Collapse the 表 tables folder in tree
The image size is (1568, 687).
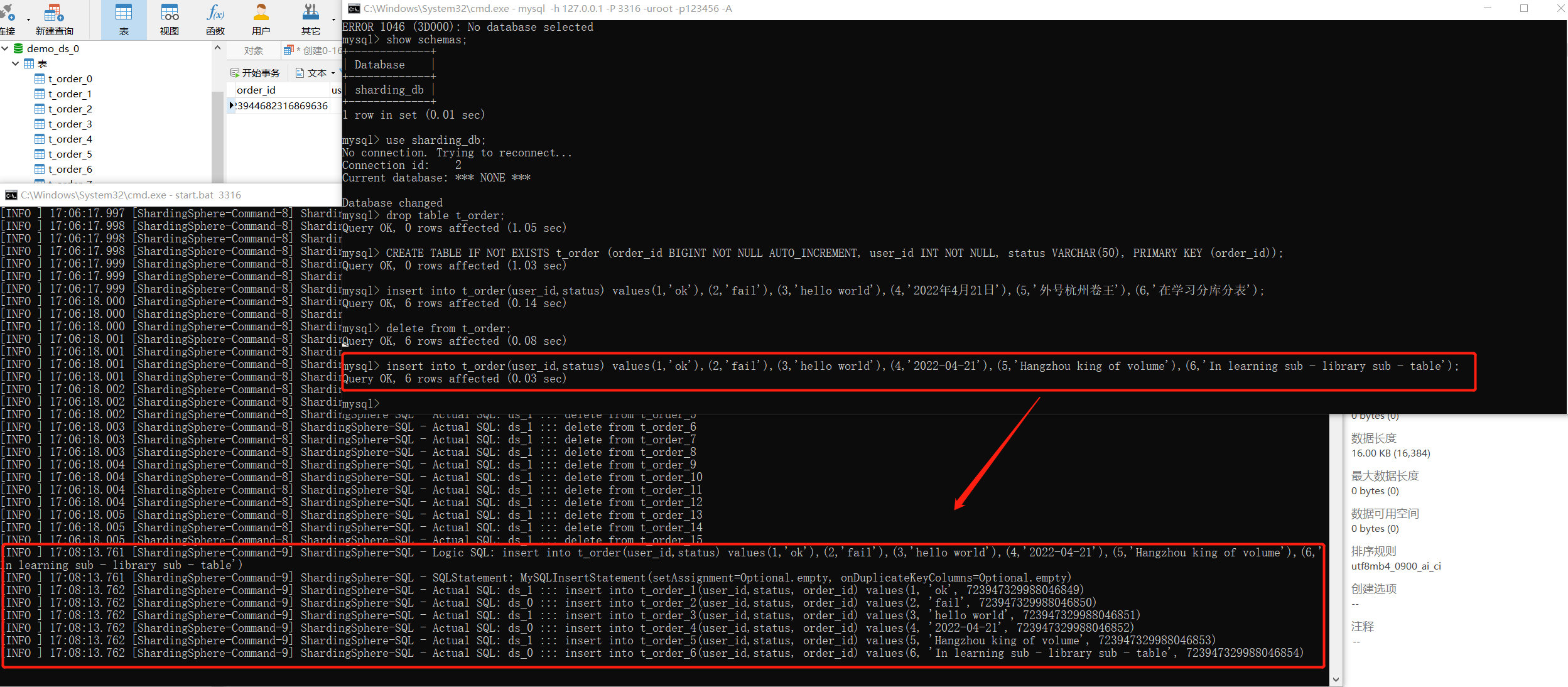coord(14,63)
